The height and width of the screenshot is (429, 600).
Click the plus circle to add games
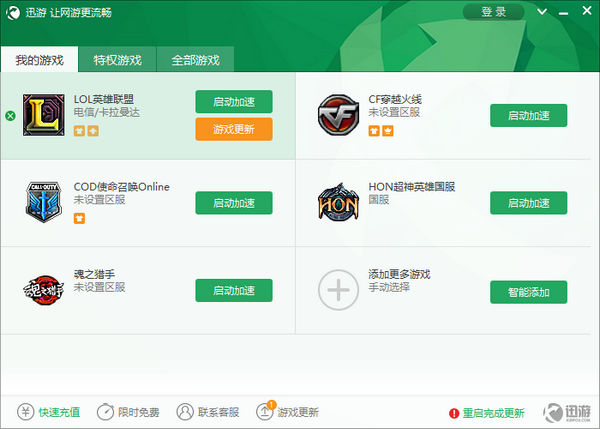tap(338, 290)
